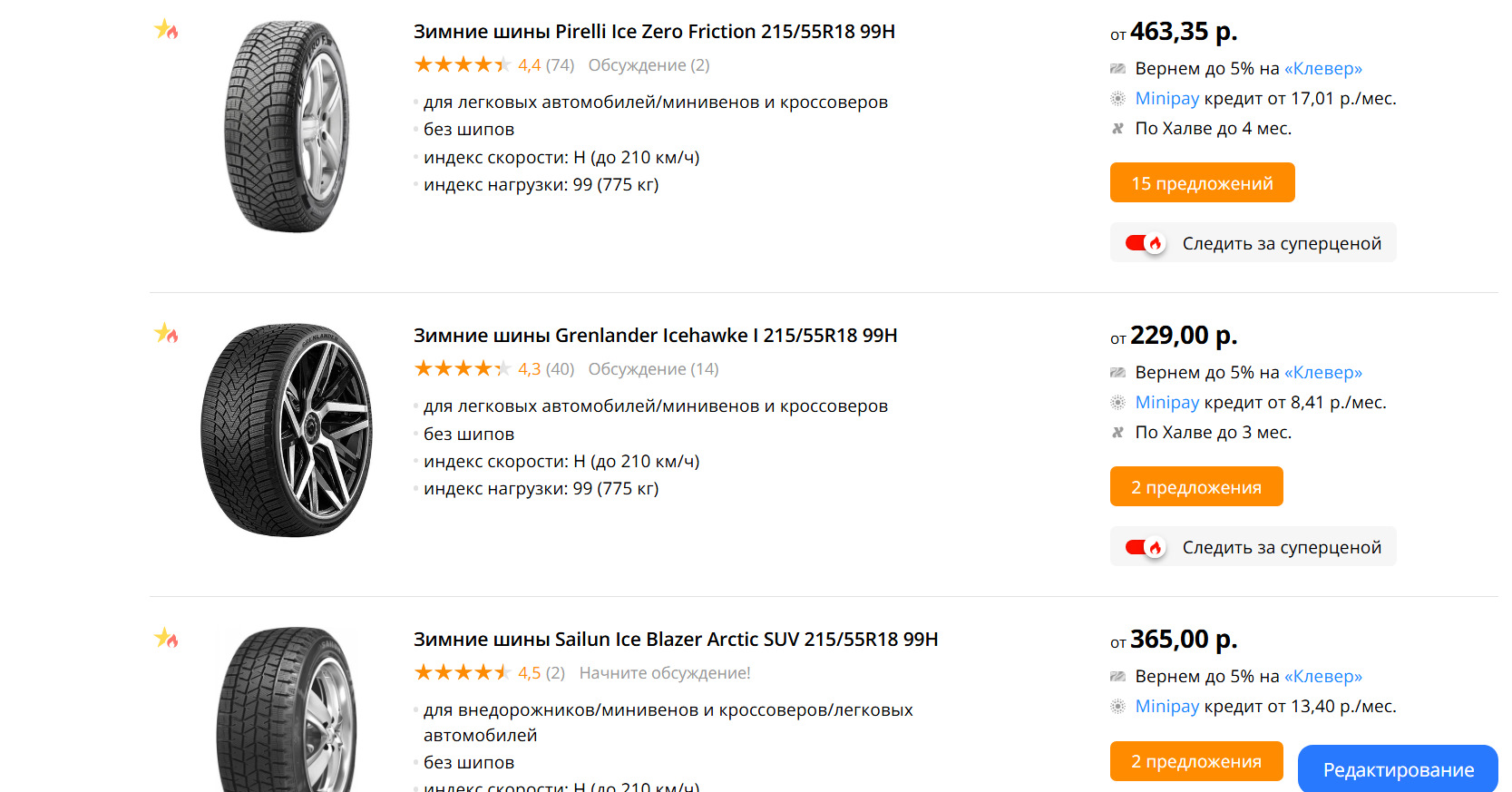Click the favorite star icon beside Sailun tire
The height and width of the screenshot is (792, 1512).
click(165, 638)
